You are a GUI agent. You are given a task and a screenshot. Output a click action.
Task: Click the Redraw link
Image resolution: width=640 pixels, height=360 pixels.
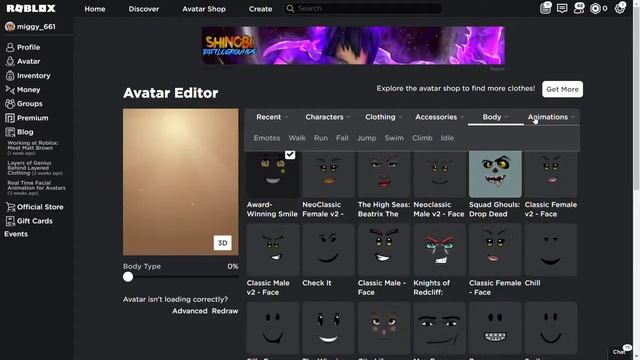pos(225,311)
